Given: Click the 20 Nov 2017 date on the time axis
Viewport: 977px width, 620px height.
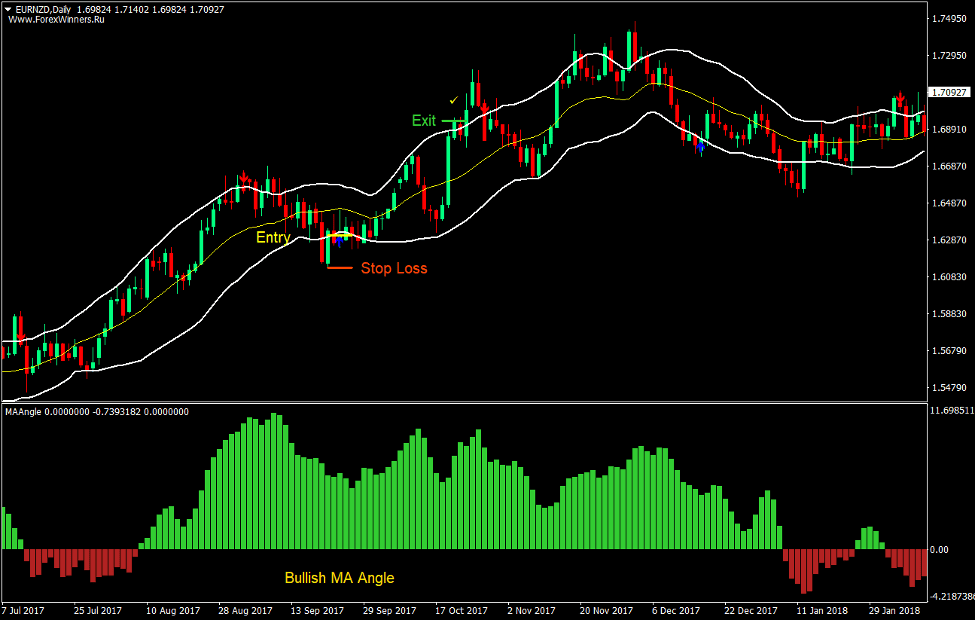Looking at the screenshot, I should (x=607, y=610).
